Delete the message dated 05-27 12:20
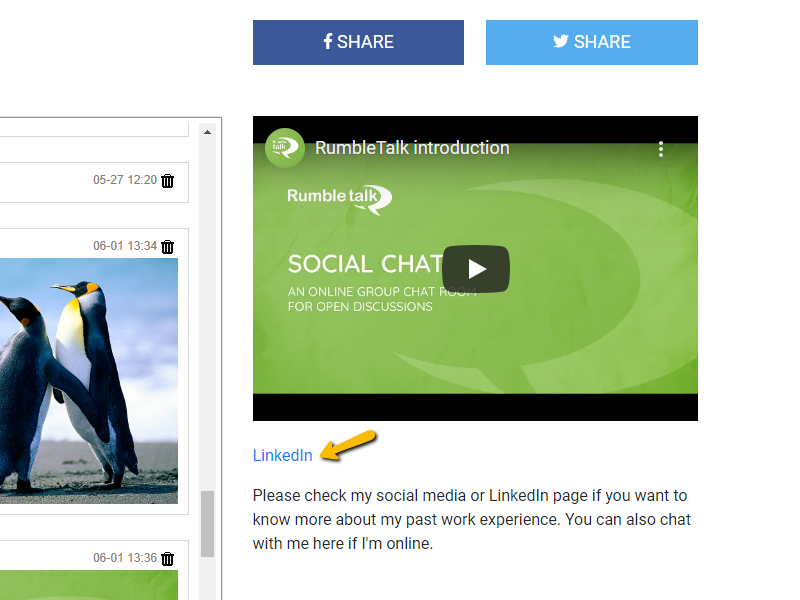Screen dimensions: 800x600 [168, 181]
